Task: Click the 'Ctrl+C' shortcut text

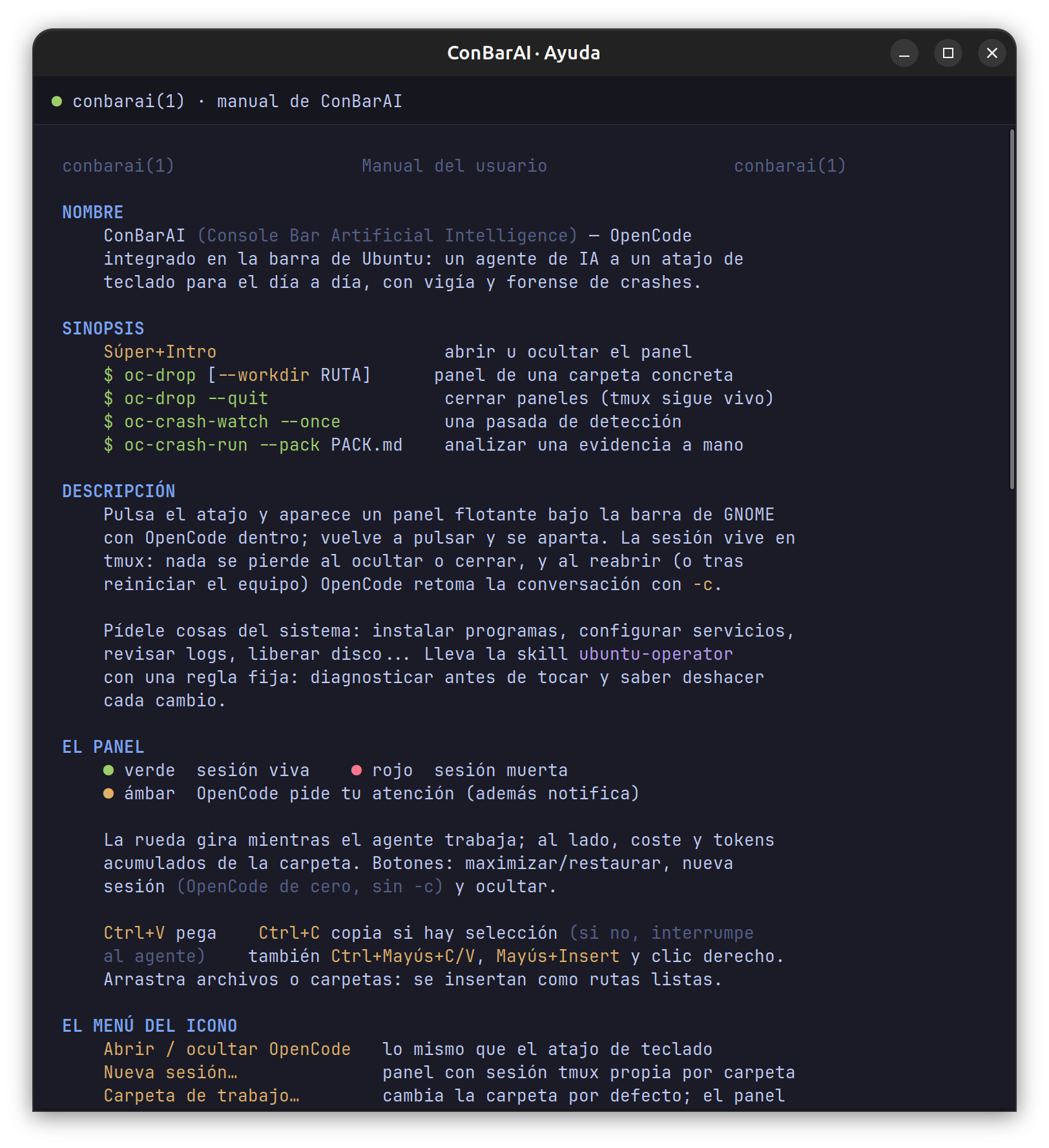Action: (x=289, y=933)
